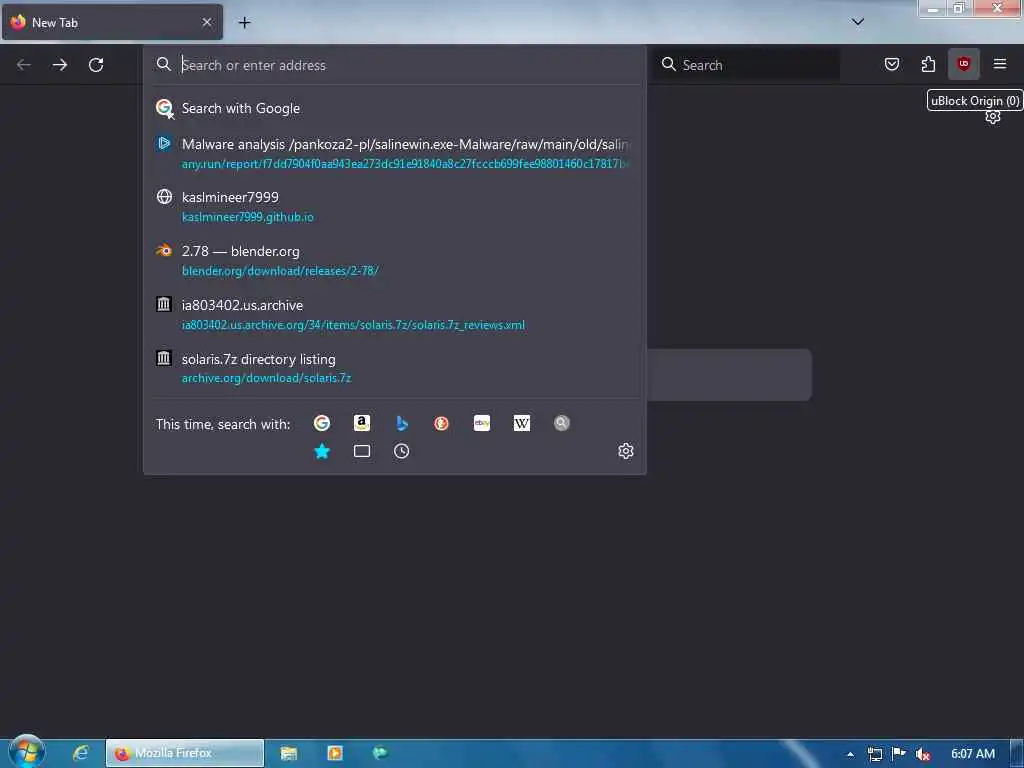Search history with the clock icon
The width and height of the screenshot is (1024, 768).
402,451
